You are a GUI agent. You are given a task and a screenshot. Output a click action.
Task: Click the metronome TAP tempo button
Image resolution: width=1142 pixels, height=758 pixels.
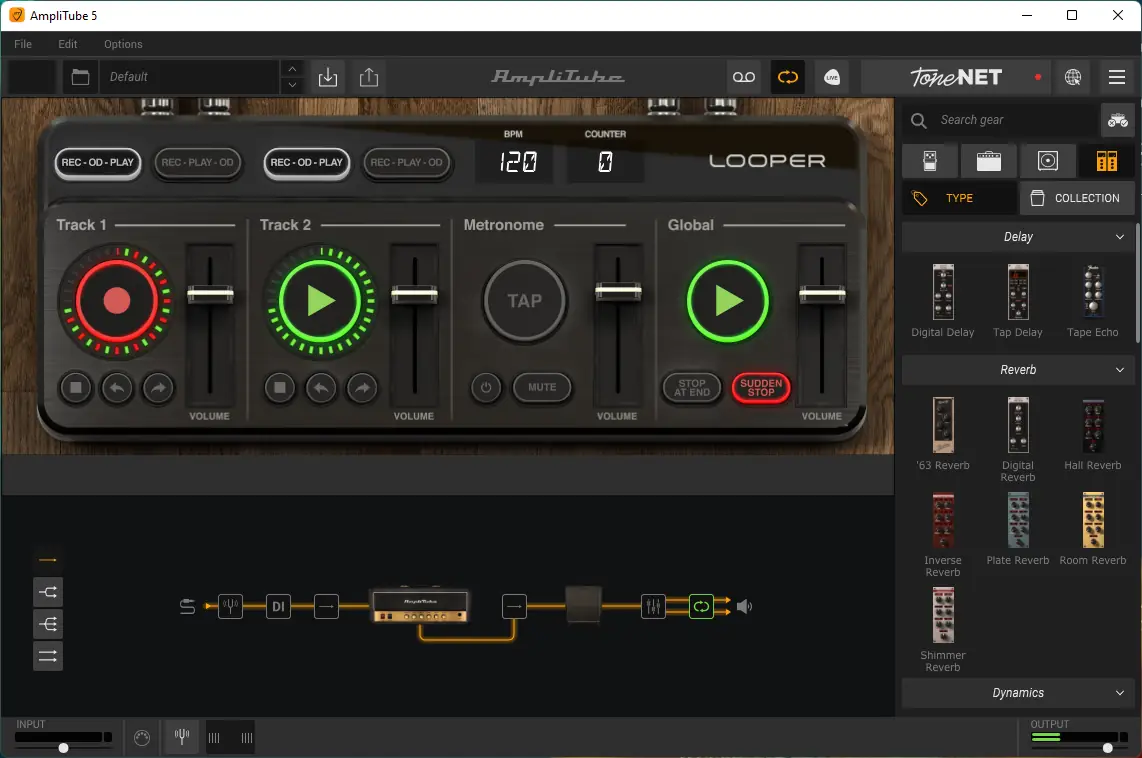pyautogui.click(x=524, y=300)
